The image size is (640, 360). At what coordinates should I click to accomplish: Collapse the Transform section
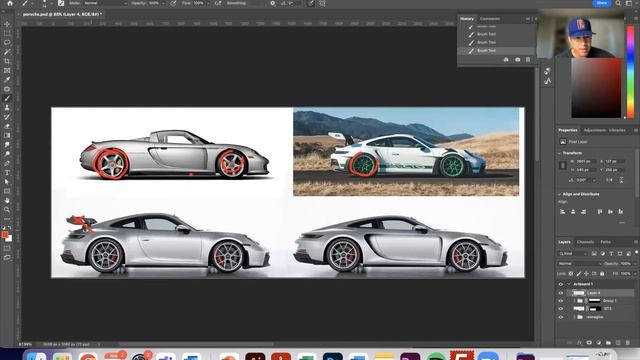tap(560, 153)
